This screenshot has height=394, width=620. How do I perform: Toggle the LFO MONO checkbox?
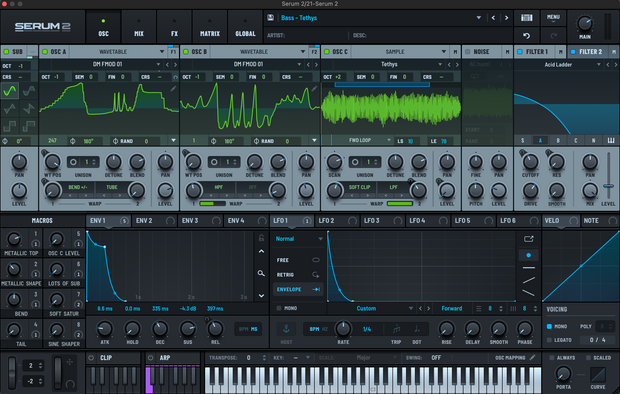click(x=279, y=308)
